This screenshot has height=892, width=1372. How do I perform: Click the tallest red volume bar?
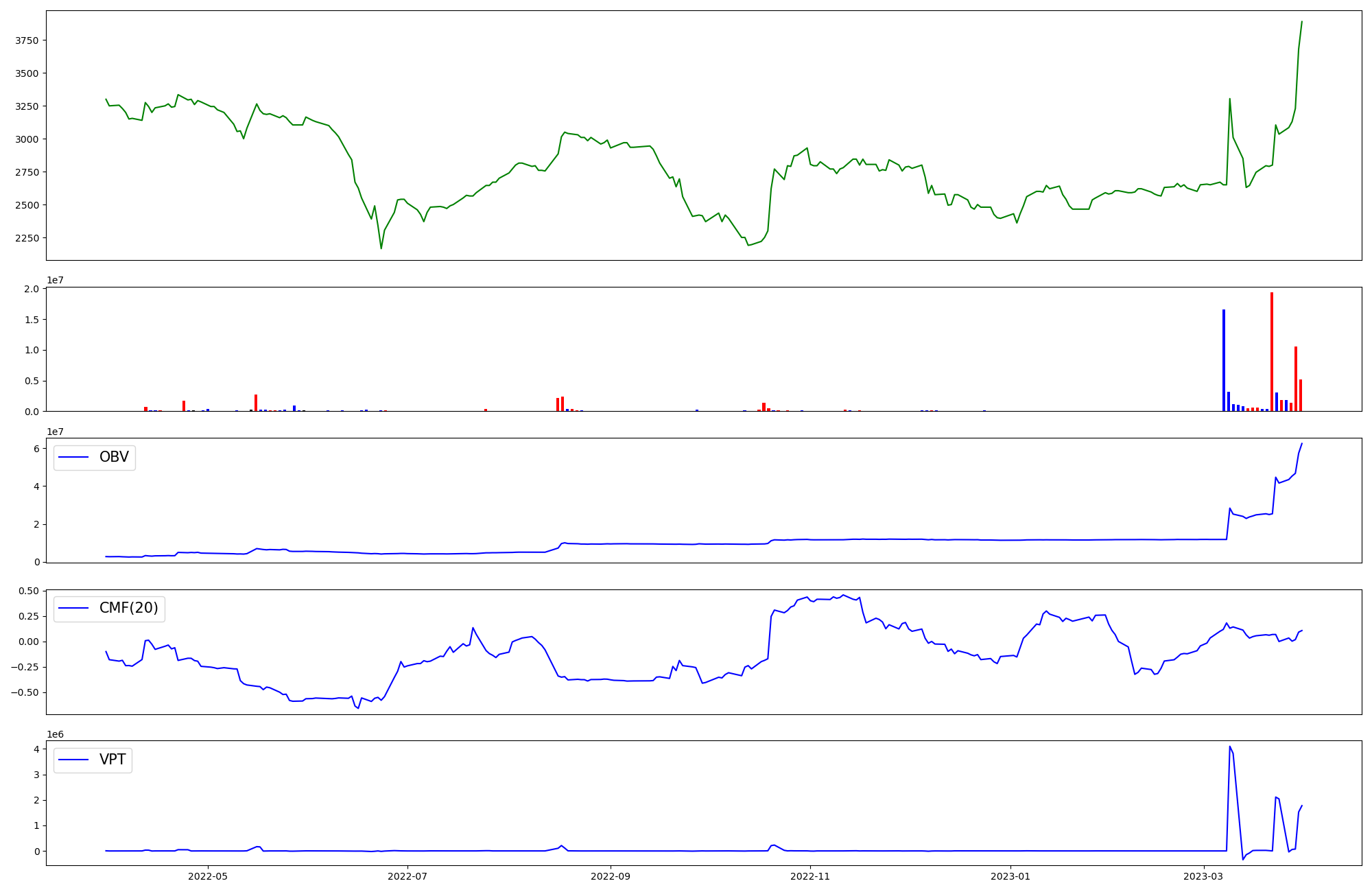point(1271,352)
